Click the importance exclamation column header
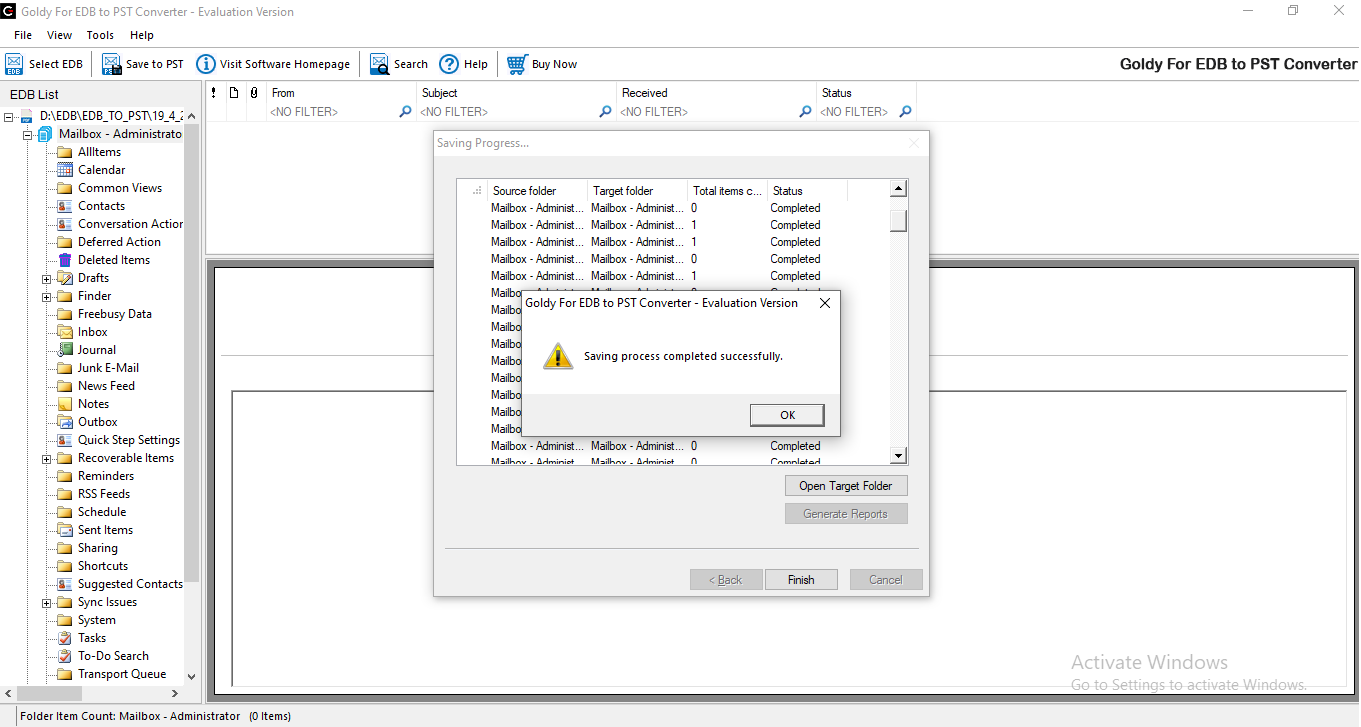The width and height of the screenshot is (1361, 727). pyautogui.click(x=213, y=93)
